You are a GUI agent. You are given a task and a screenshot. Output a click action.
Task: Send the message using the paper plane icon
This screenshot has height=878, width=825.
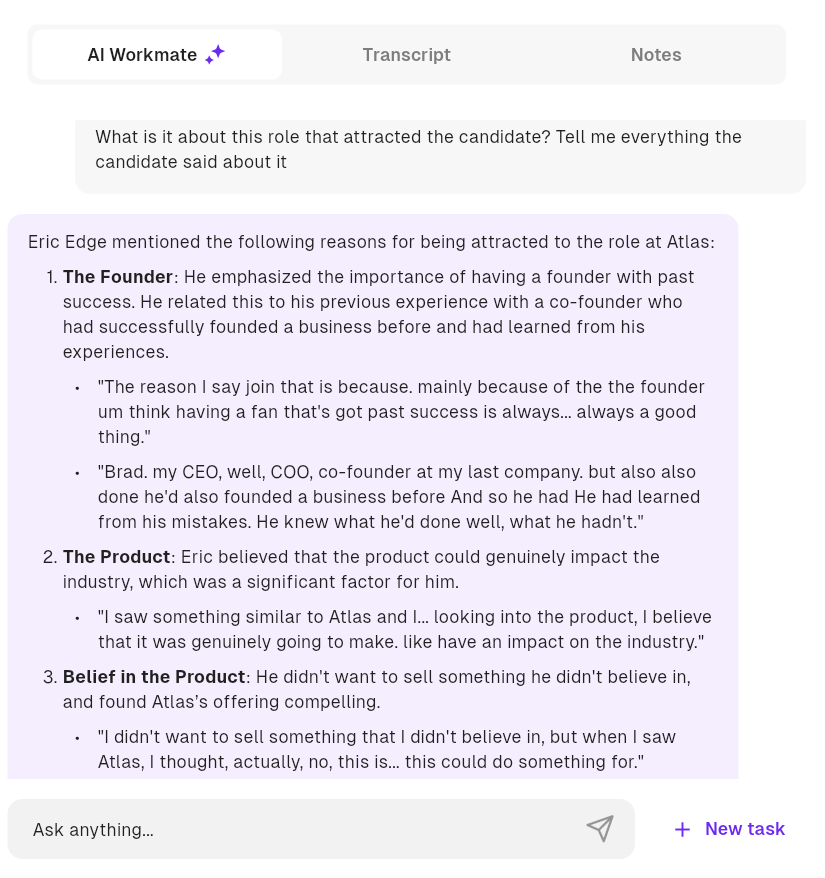tap(599, 829)
